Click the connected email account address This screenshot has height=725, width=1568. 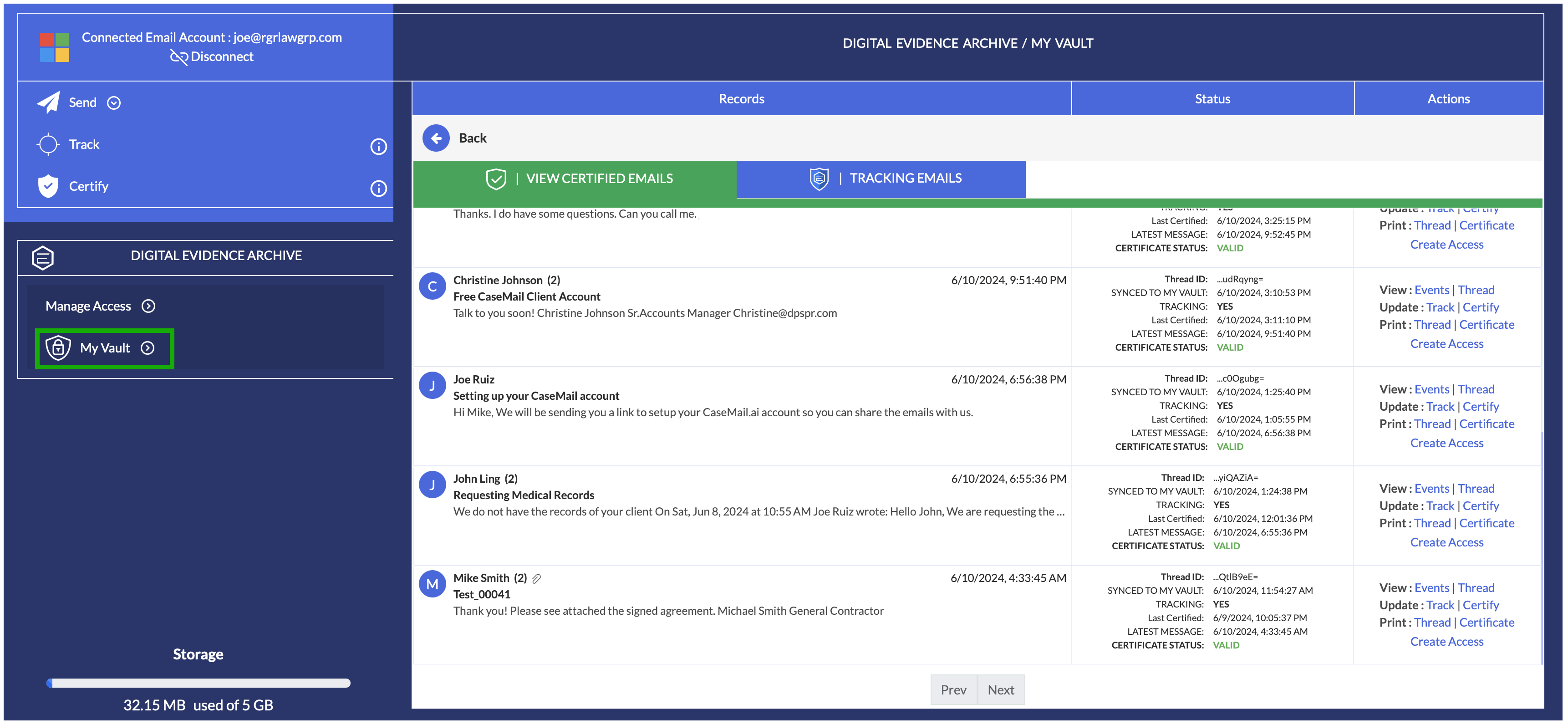pyautogui.click(x=288, y=38)
